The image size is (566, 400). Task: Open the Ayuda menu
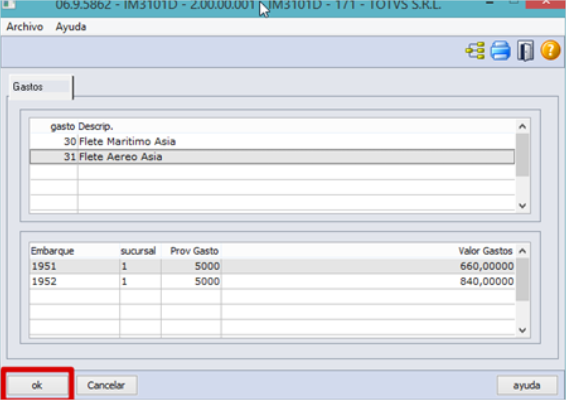coord(71,27)
